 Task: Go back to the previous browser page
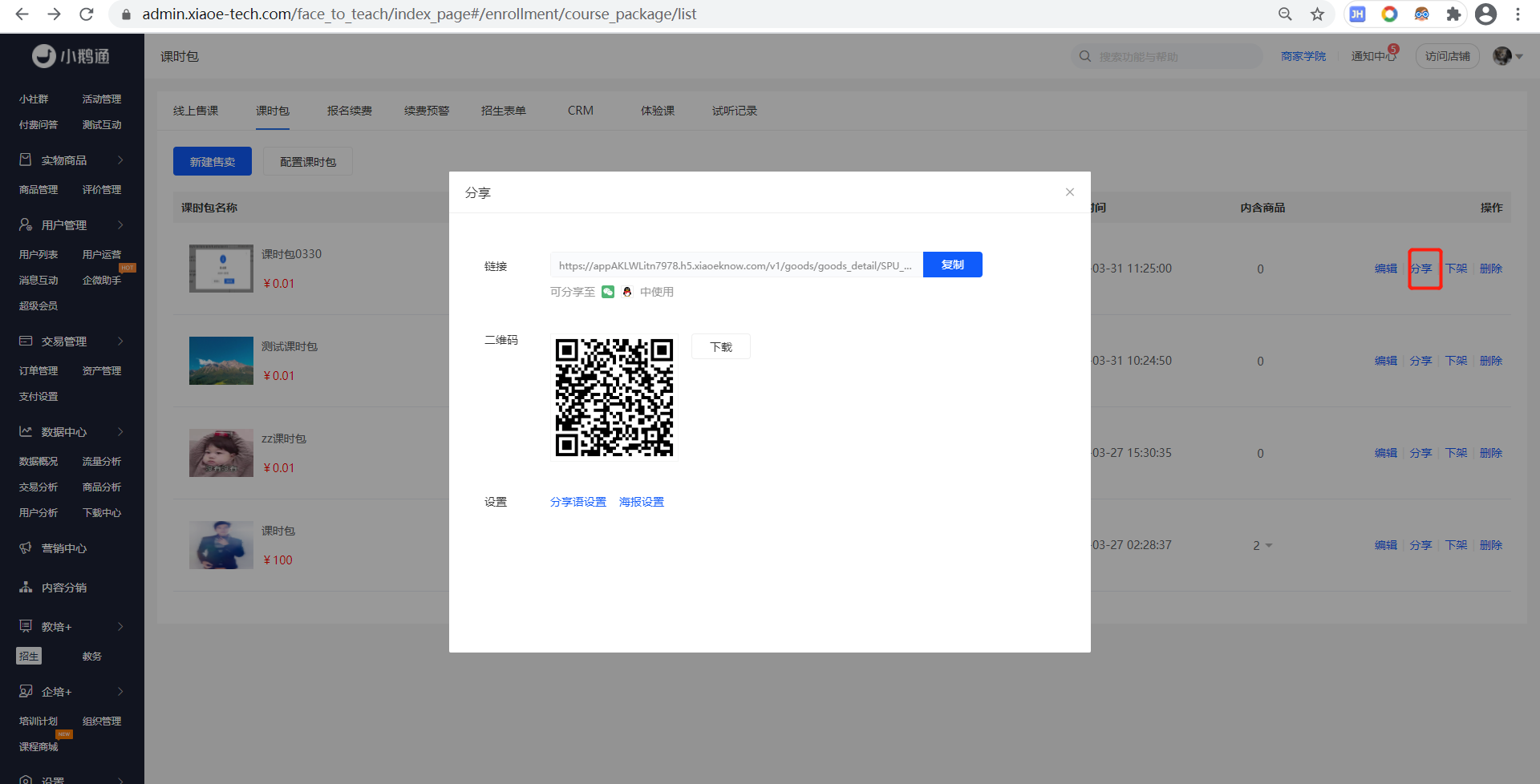coord(22,14)
